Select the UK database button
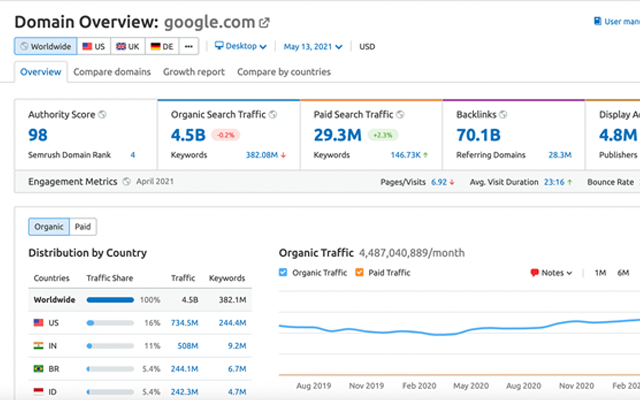The height and width of the screenshot is (400, 640). 128,46
